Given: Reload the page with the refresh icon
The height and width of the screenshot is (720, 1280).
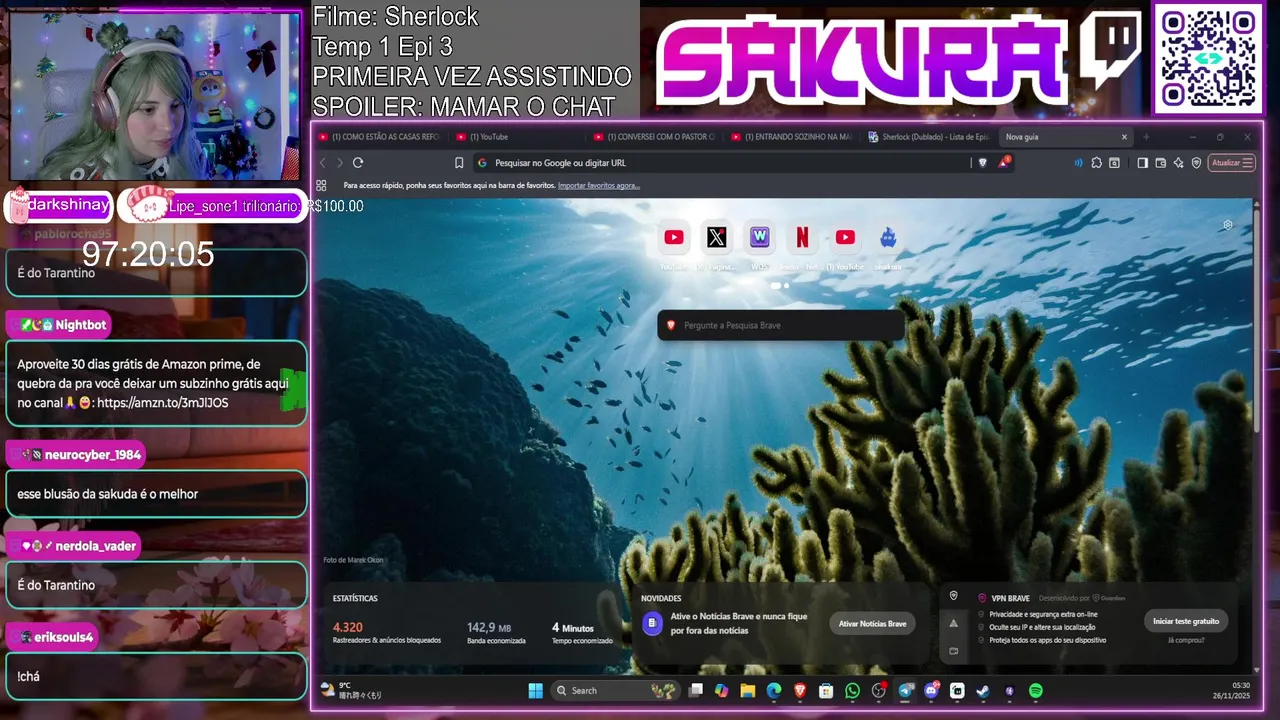Looking at the screenshot, I should point(358,163).
